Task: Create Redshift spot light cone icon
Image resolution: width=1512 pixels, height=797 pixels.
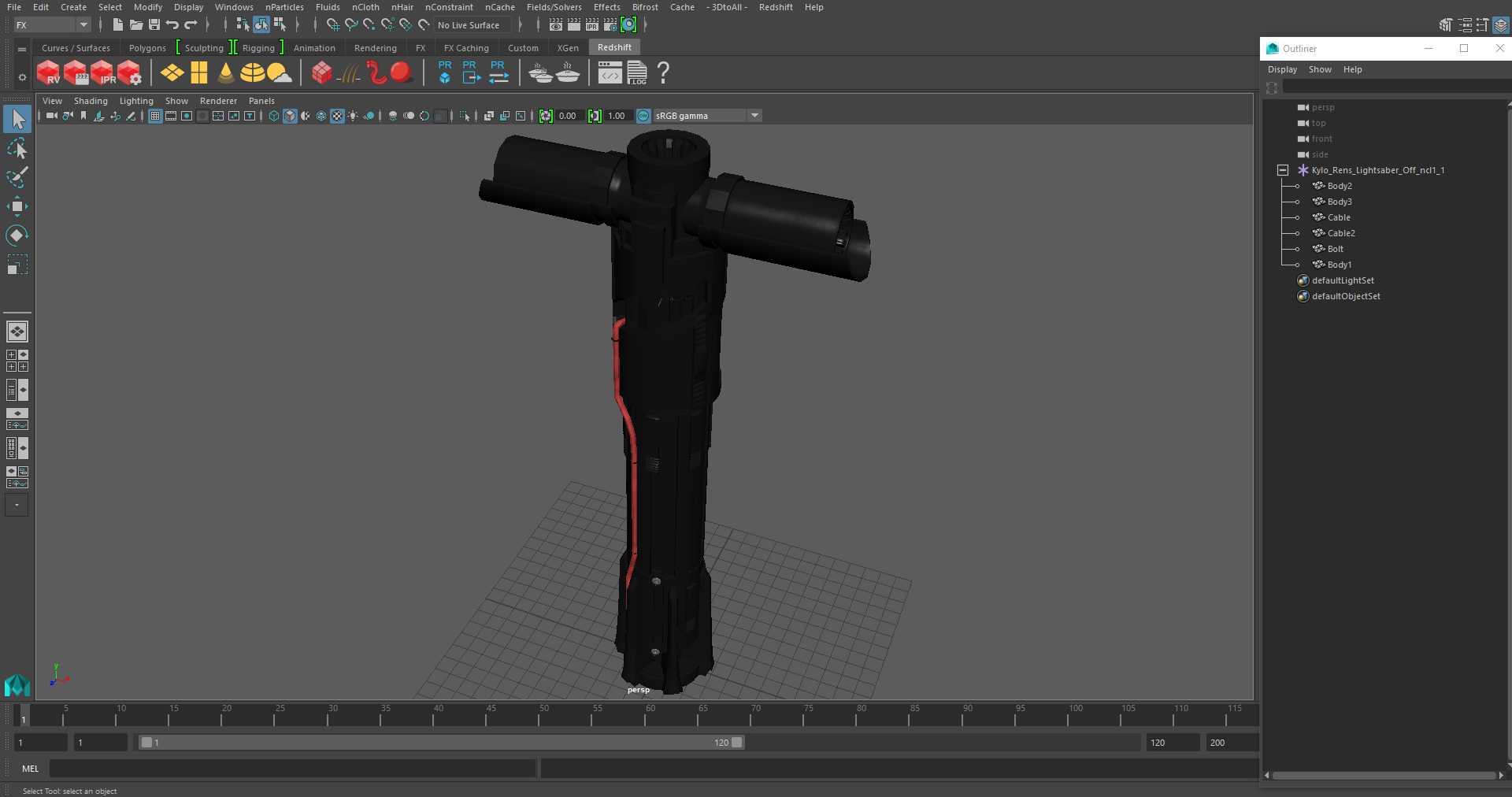Action: coord(226,73)
